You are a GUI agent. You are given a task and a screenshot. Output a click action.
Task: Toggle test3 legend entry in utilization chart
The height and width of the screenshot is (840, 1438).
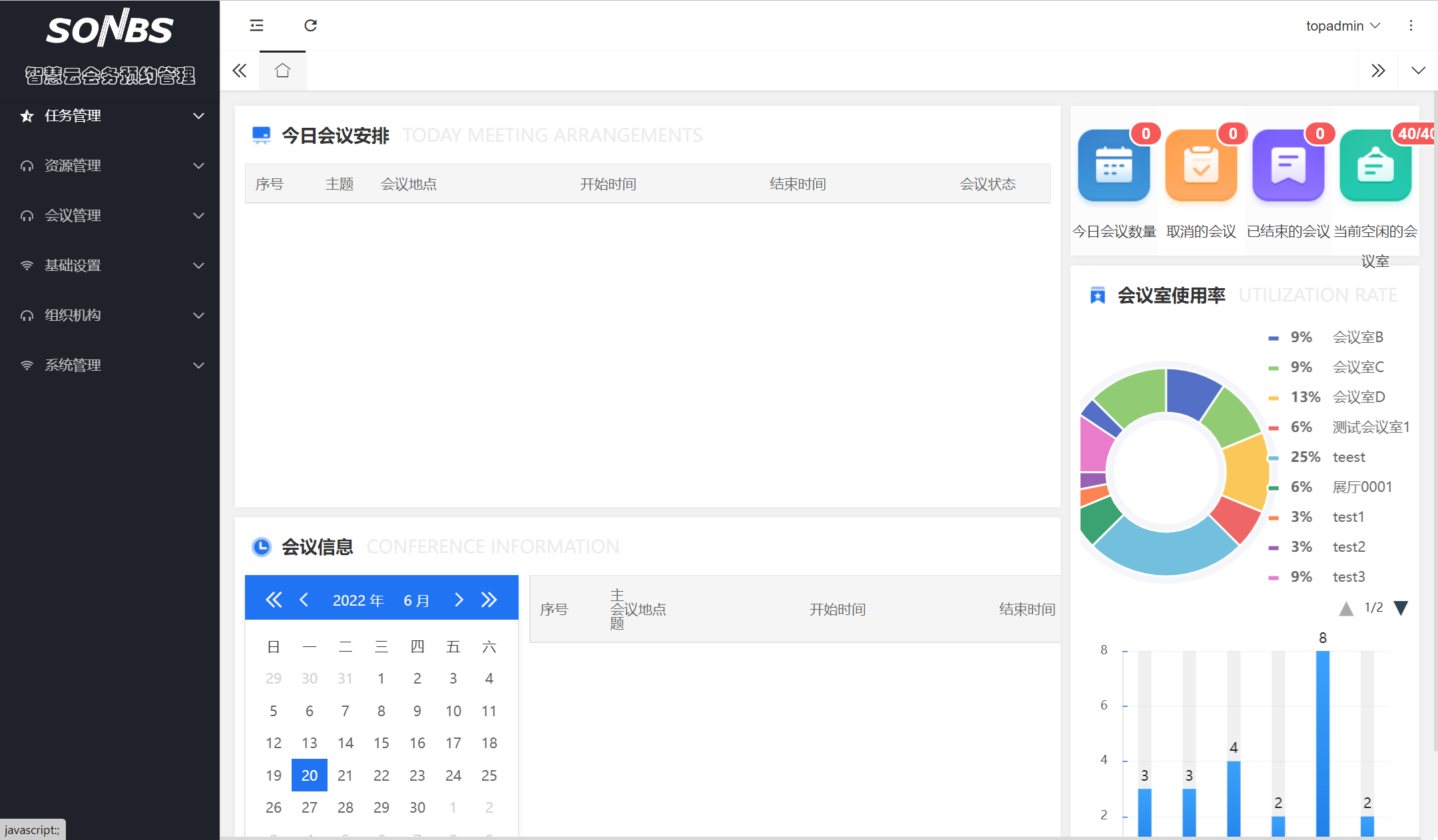pyautogui.click(x=1348, y=576)
